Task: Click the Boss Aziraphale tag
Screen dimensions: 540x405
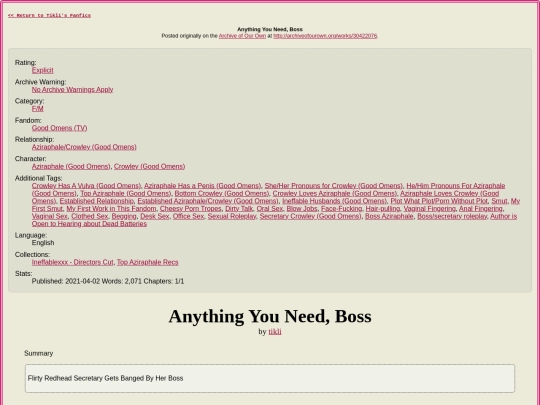Action: pyautogui.click(x=389, y=216)
